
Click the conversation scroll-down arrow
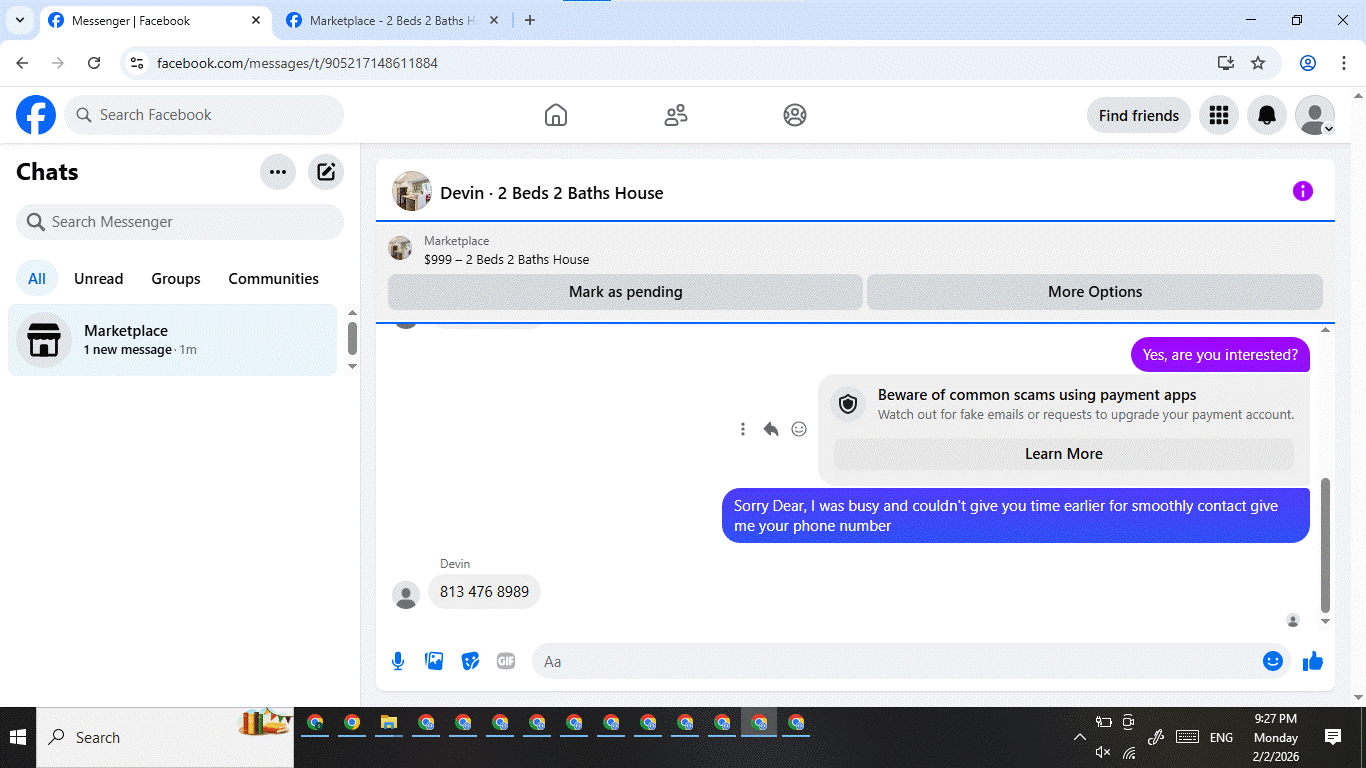[x=1326, y=622]
